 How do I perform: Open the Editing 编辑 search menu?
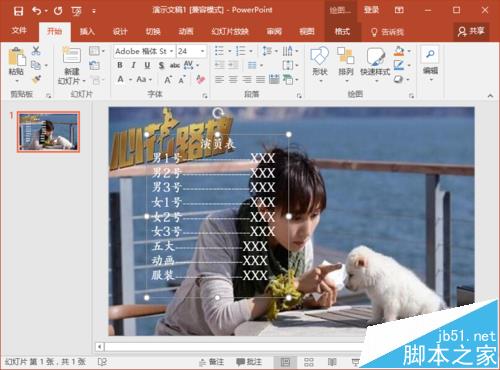430,63
